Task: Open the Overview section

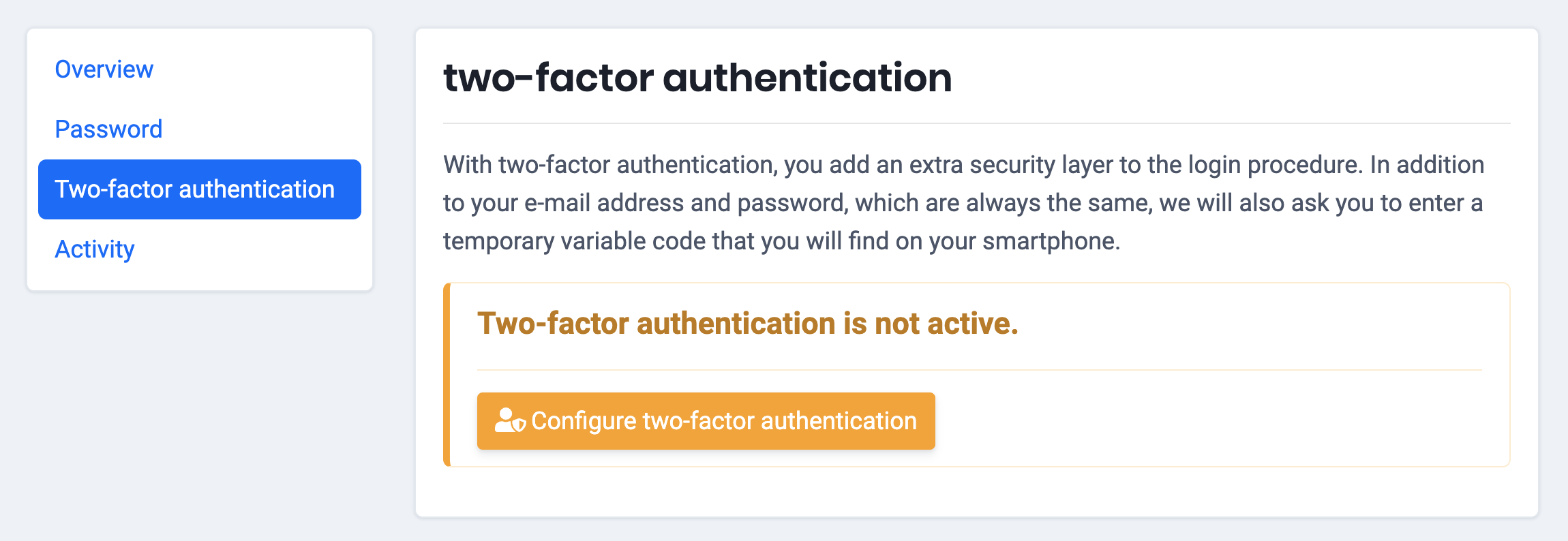Action: coord(104,69)
